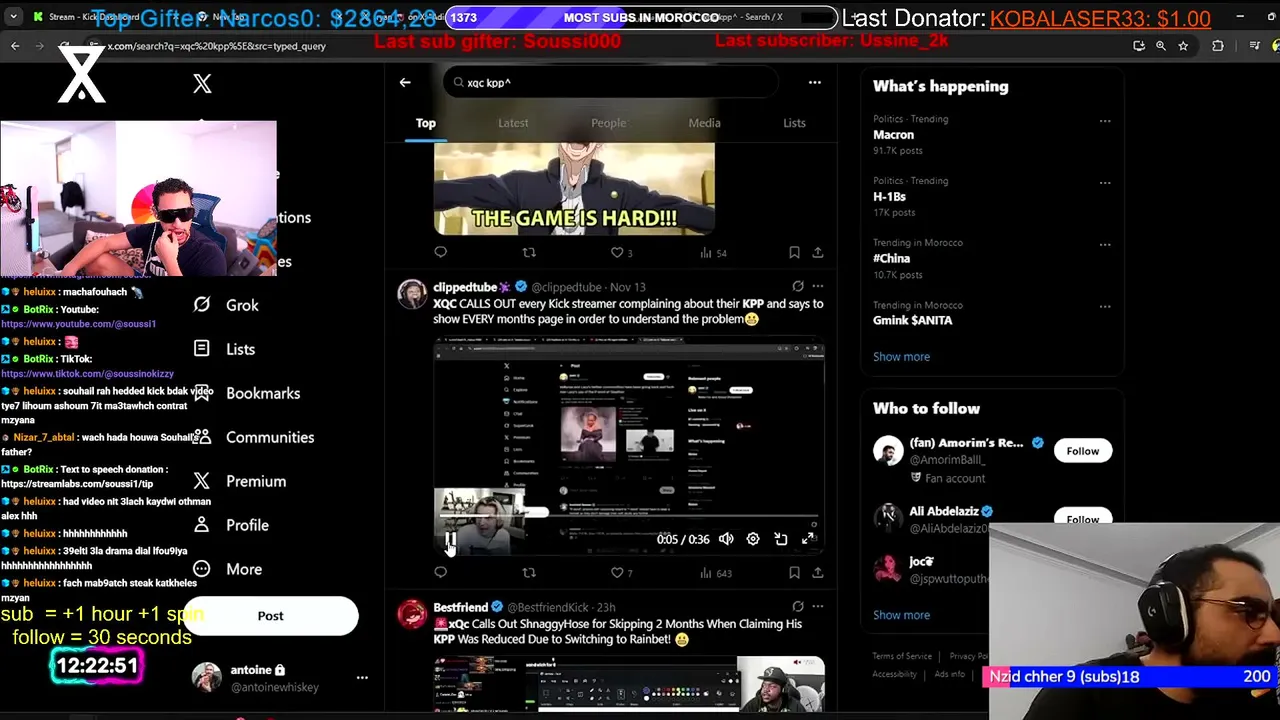Switch to the Lists search tab
Screen dimensions: 1280x720
pyautogui.click(x=794, y=123)
